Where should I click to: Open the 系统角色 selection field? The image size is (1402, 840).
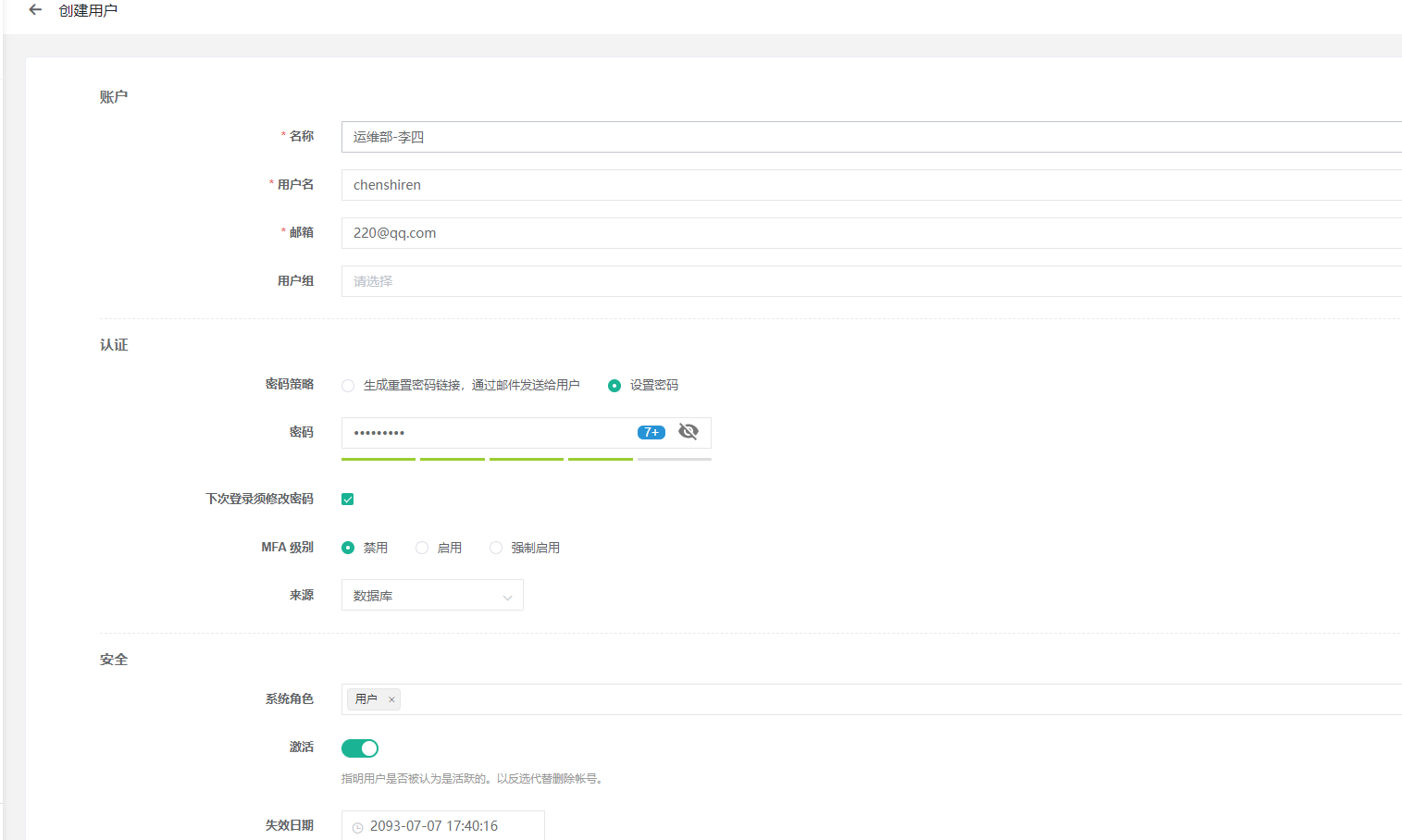[x=872, y=699]
